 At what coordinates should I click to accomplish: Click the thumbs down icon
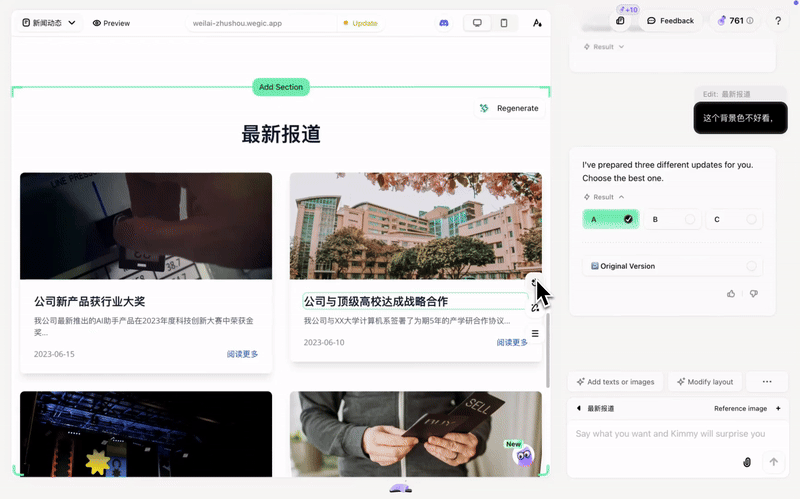[754, 293]
